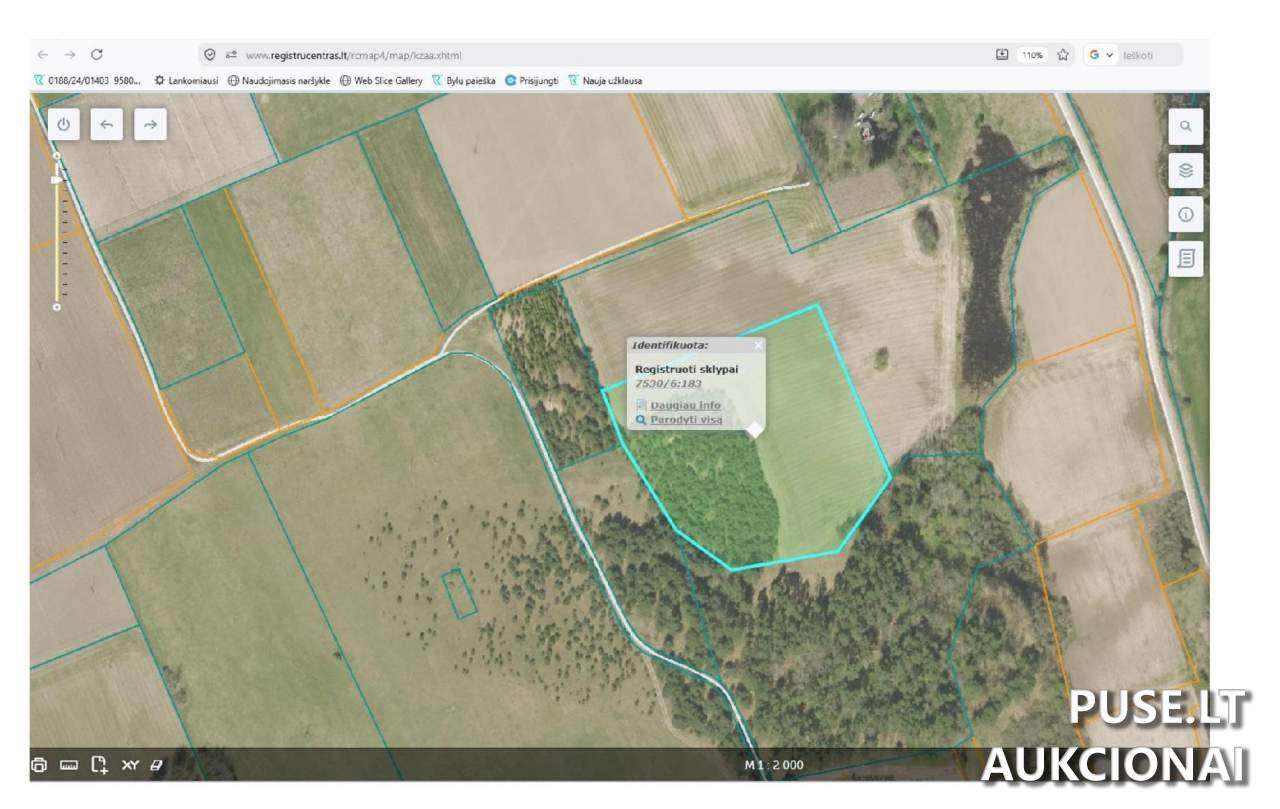Close the Identifikuota popup
The height and width of the screenshot is (809, 1280).
pos(758,345)
